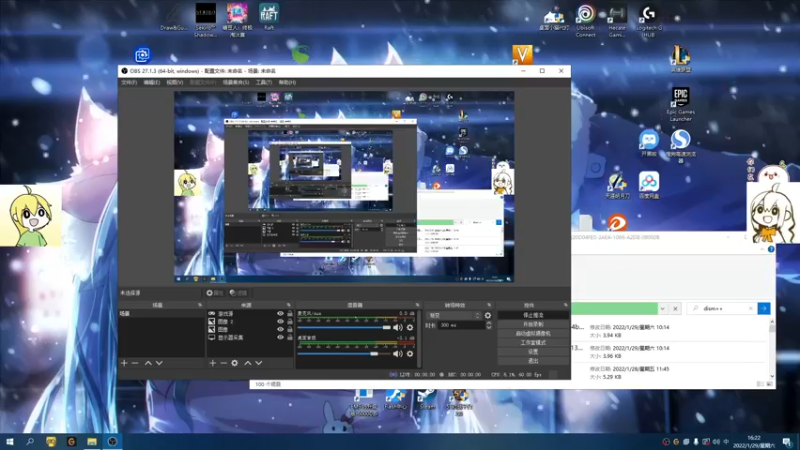This screenshot has height=450, width=800.
Task: Pop out the Scene Transitions dock panel
Action: tap(489, 305)
